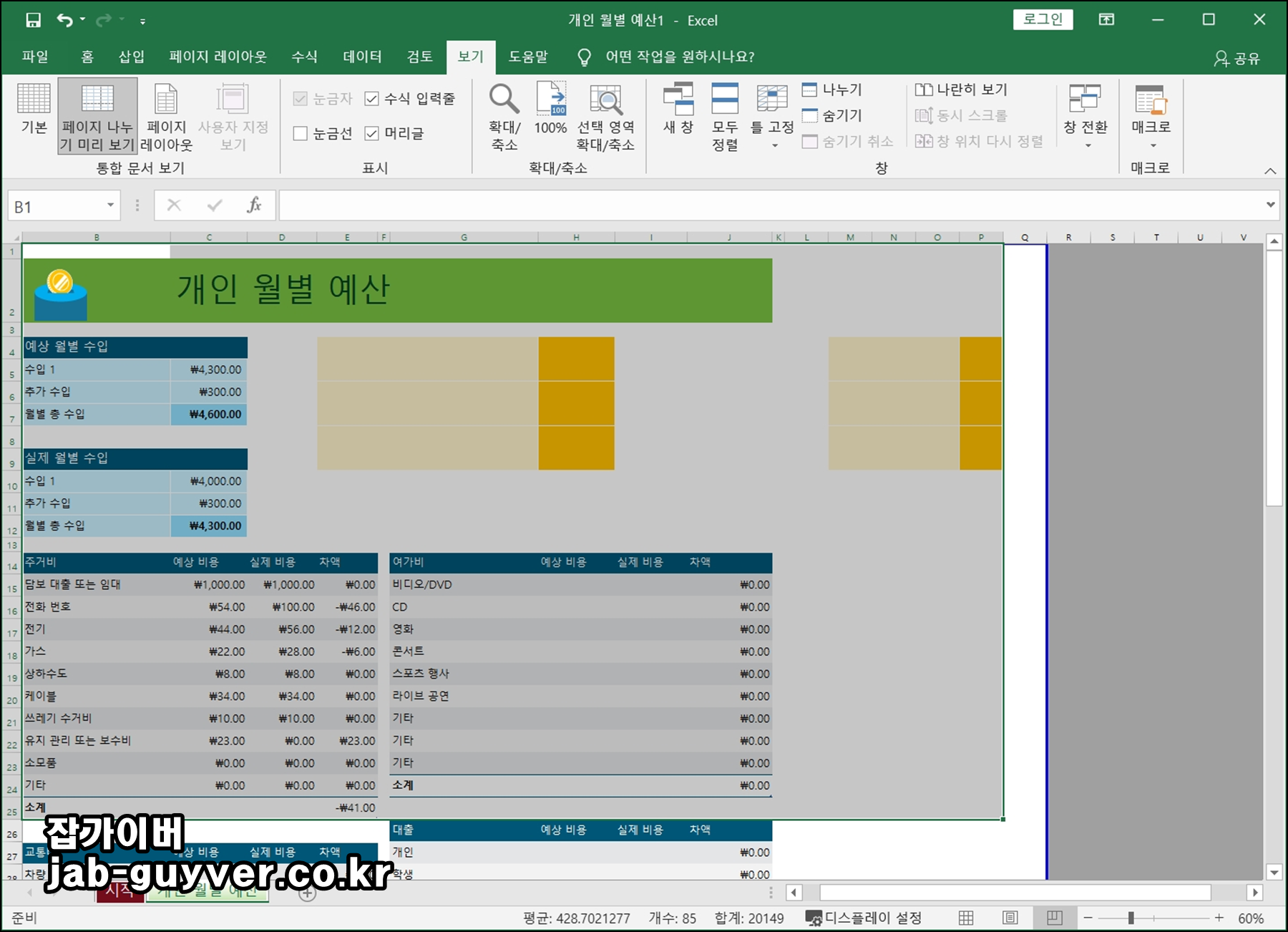Image resolution: width=1288 pixels, height=932 pixels.
Task: Click the formula bar cancel X icon
Action: tap(174, 206)
